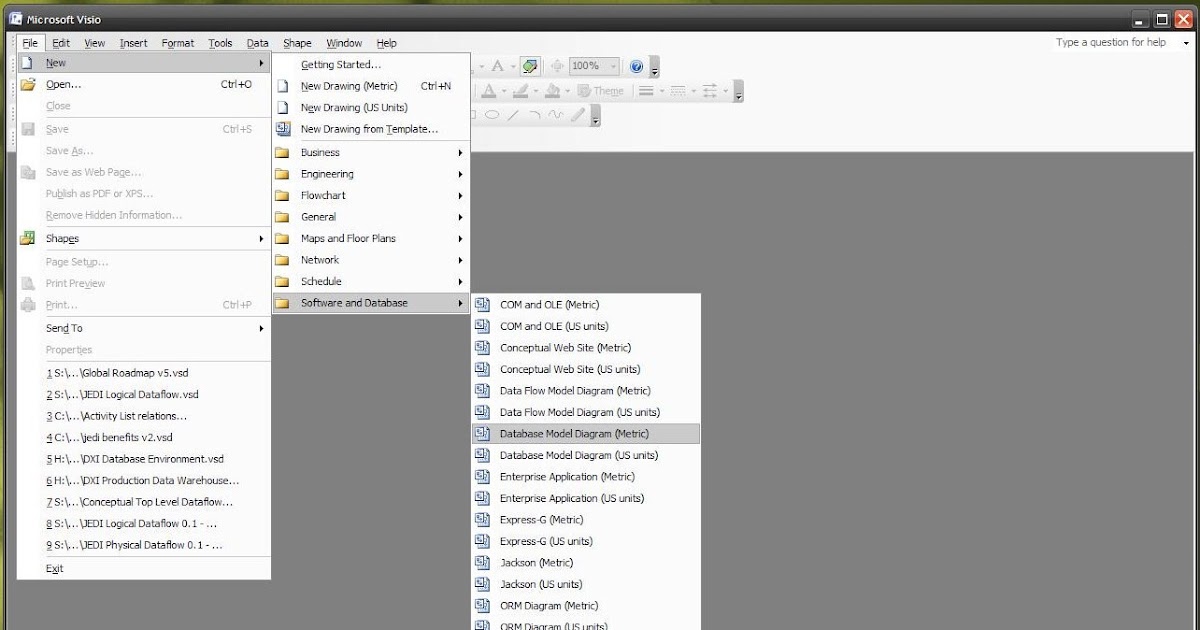The width and height of the screenshot is (1200, 630).
Task: Click Exit in the File menu
Action: 144,569
